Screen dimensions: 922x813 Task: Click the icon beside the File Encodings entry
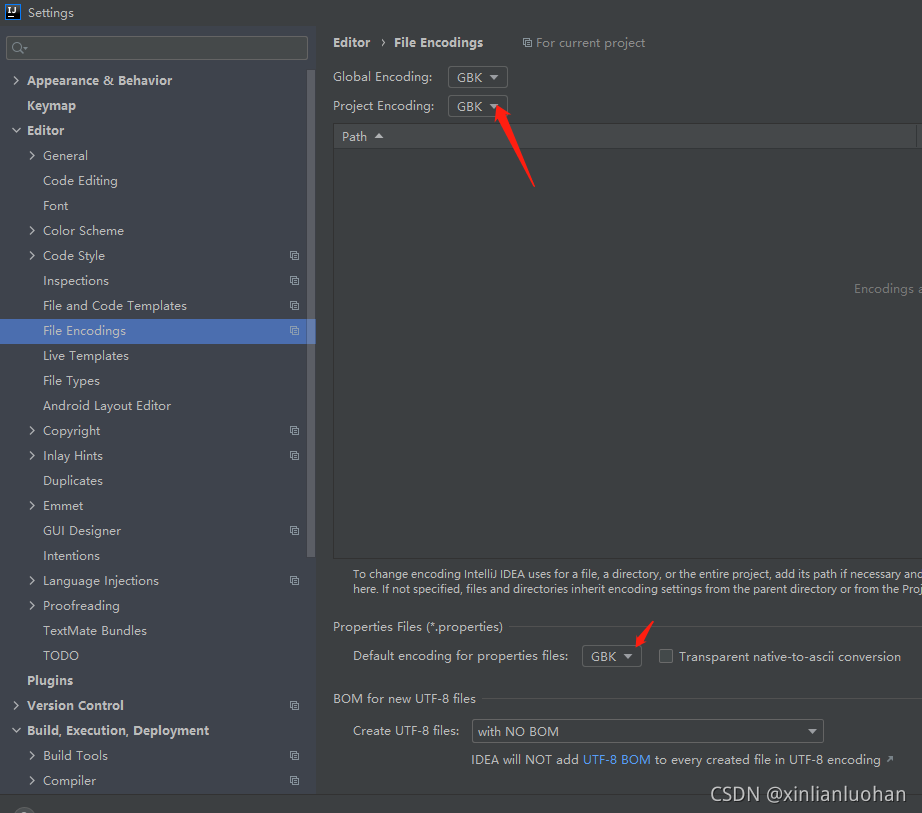294,330
